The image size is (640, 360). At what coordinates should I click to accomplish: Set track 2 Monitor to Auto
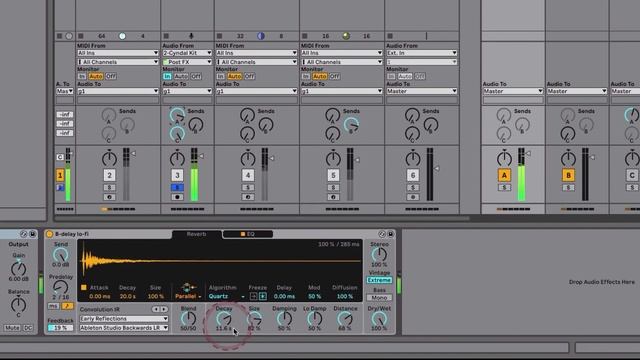click(x=96, y=76)
